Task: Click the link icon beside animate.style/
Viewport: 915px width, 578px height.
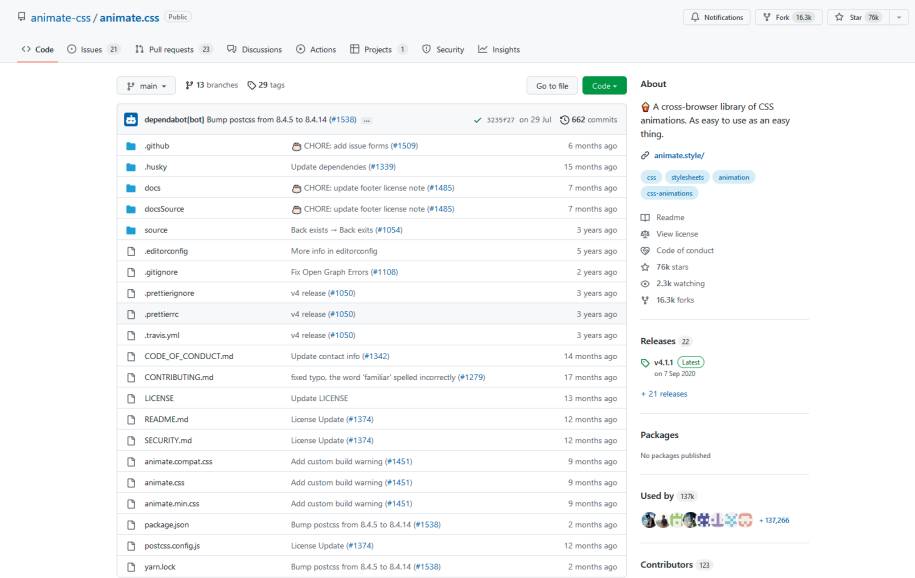Action: (x=645, y=155)
